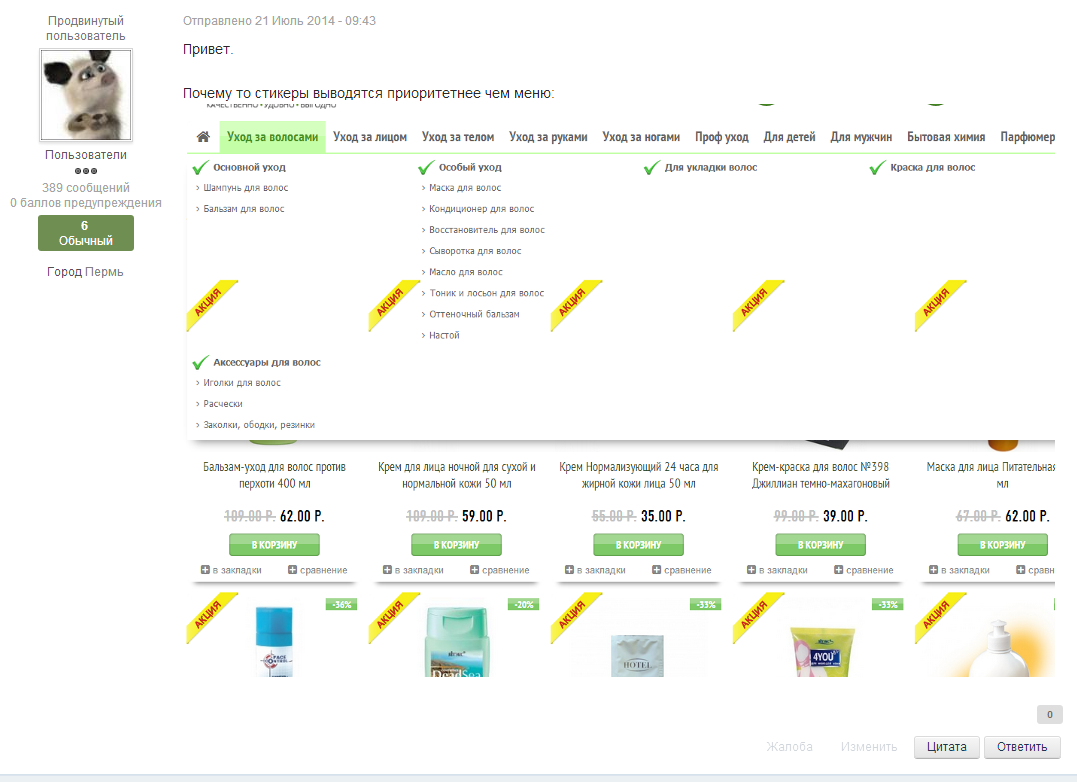Add Бальзам-уход 62.00 Р. to cart
Image resolution: width=1077 pixels, height=782 pixels.
(x=274, y=544)
